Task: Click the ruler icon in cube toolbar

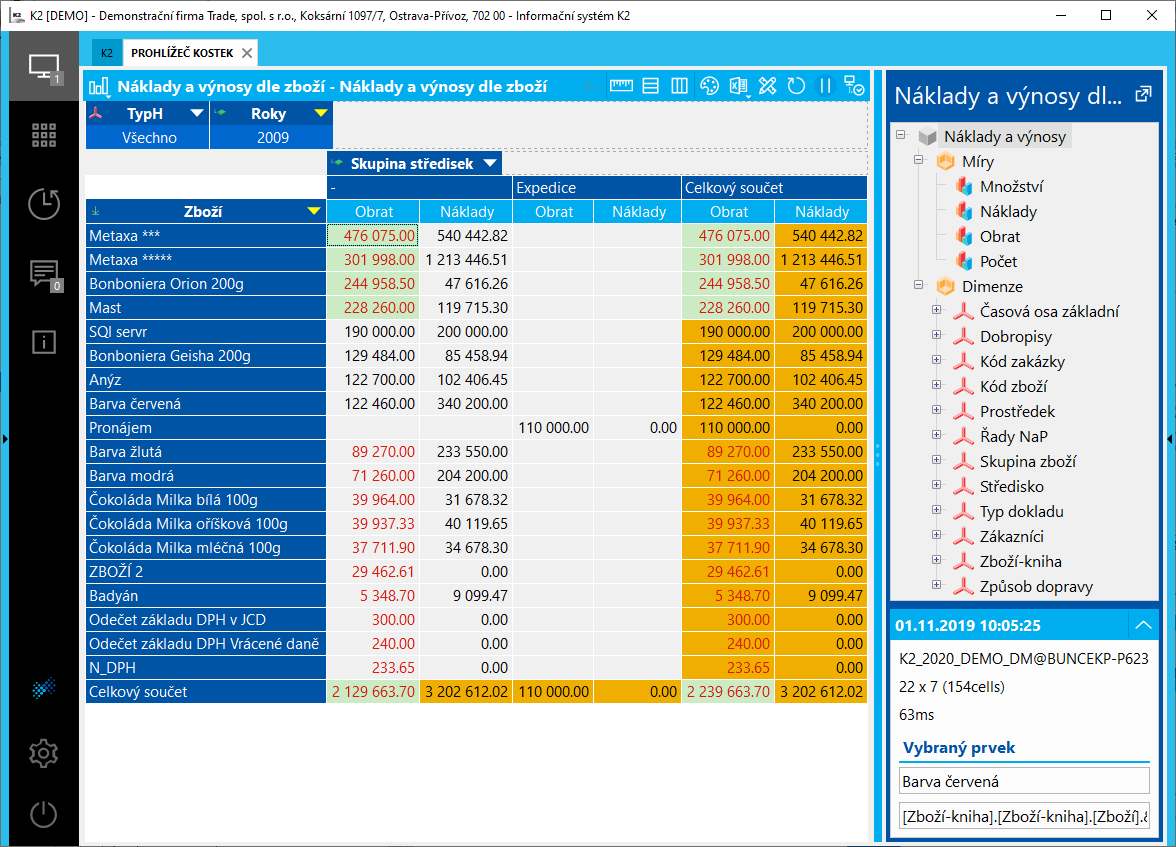Action: (x=621, y=86)
